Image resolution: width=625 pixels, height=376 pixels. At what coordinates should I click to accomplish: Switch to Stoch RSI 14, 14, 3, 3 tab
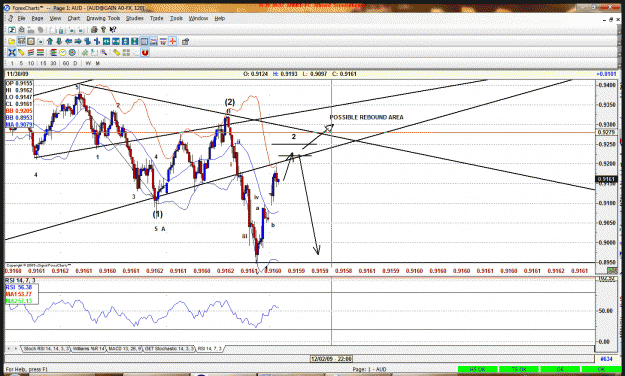[x=46, y=348]
